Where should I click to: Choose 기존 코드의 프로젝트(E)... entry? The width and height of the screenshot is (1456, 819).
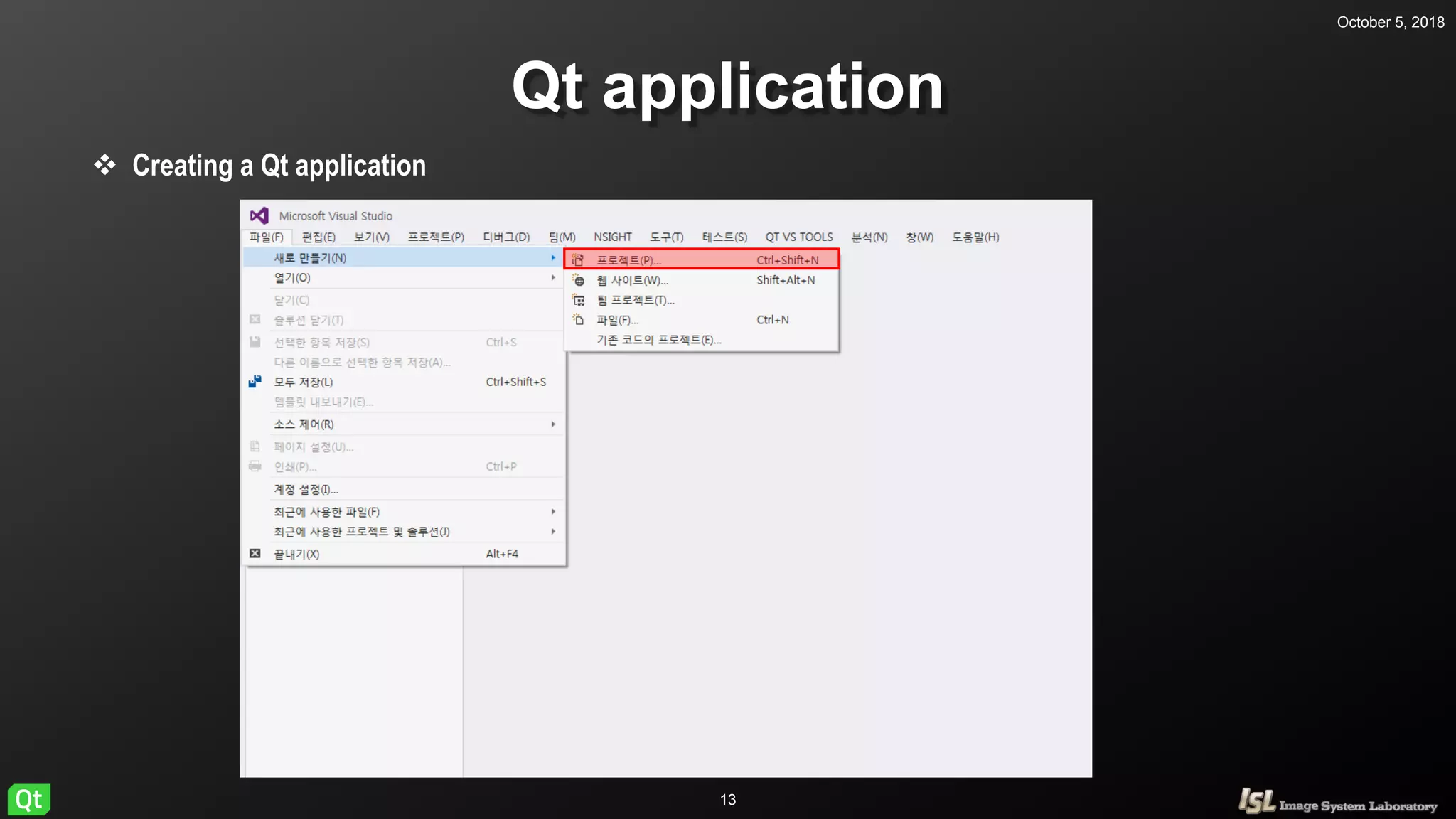[658, 340]
